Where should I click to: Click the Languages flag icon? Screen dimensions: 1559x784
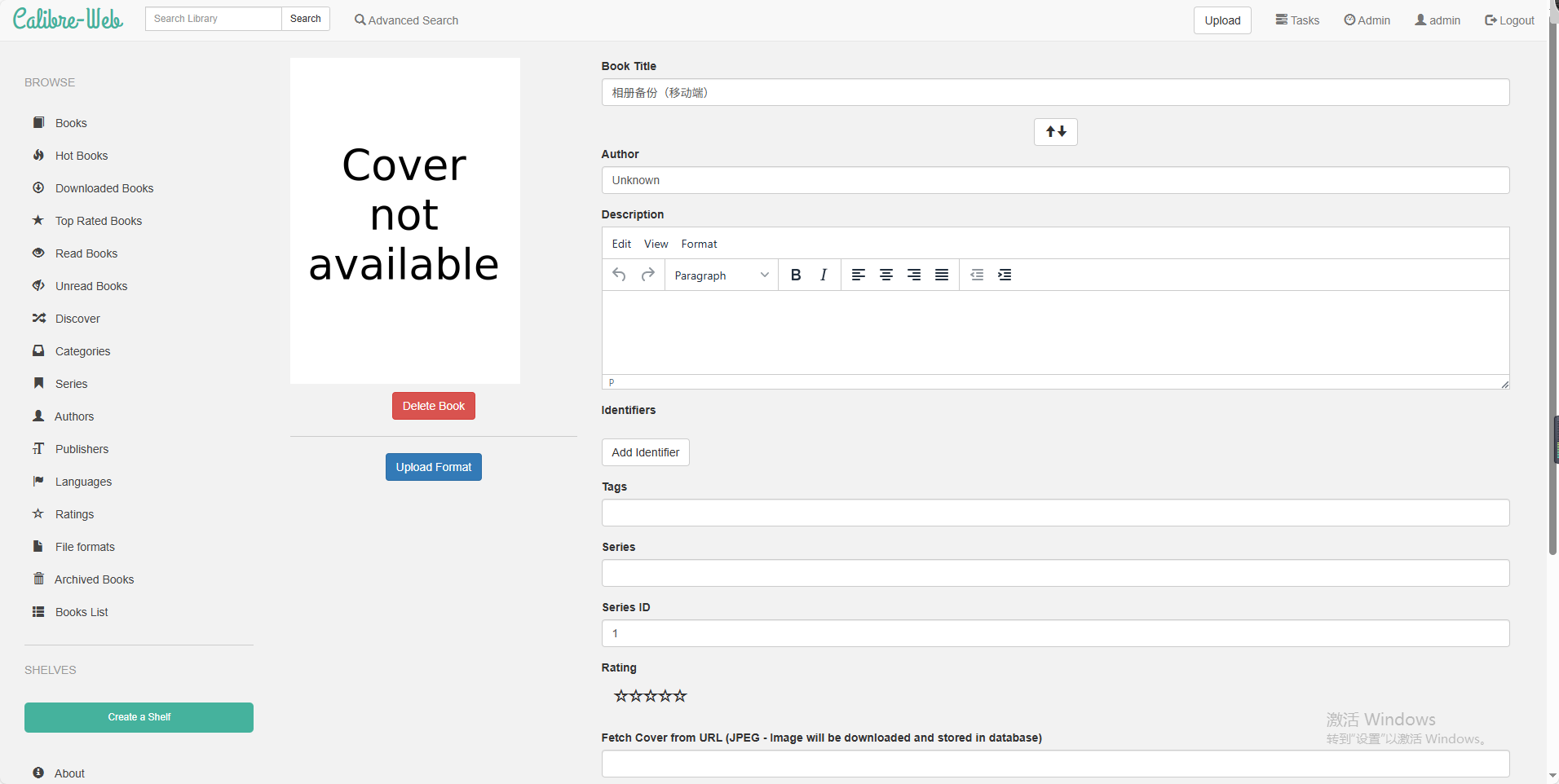point(38,481)
